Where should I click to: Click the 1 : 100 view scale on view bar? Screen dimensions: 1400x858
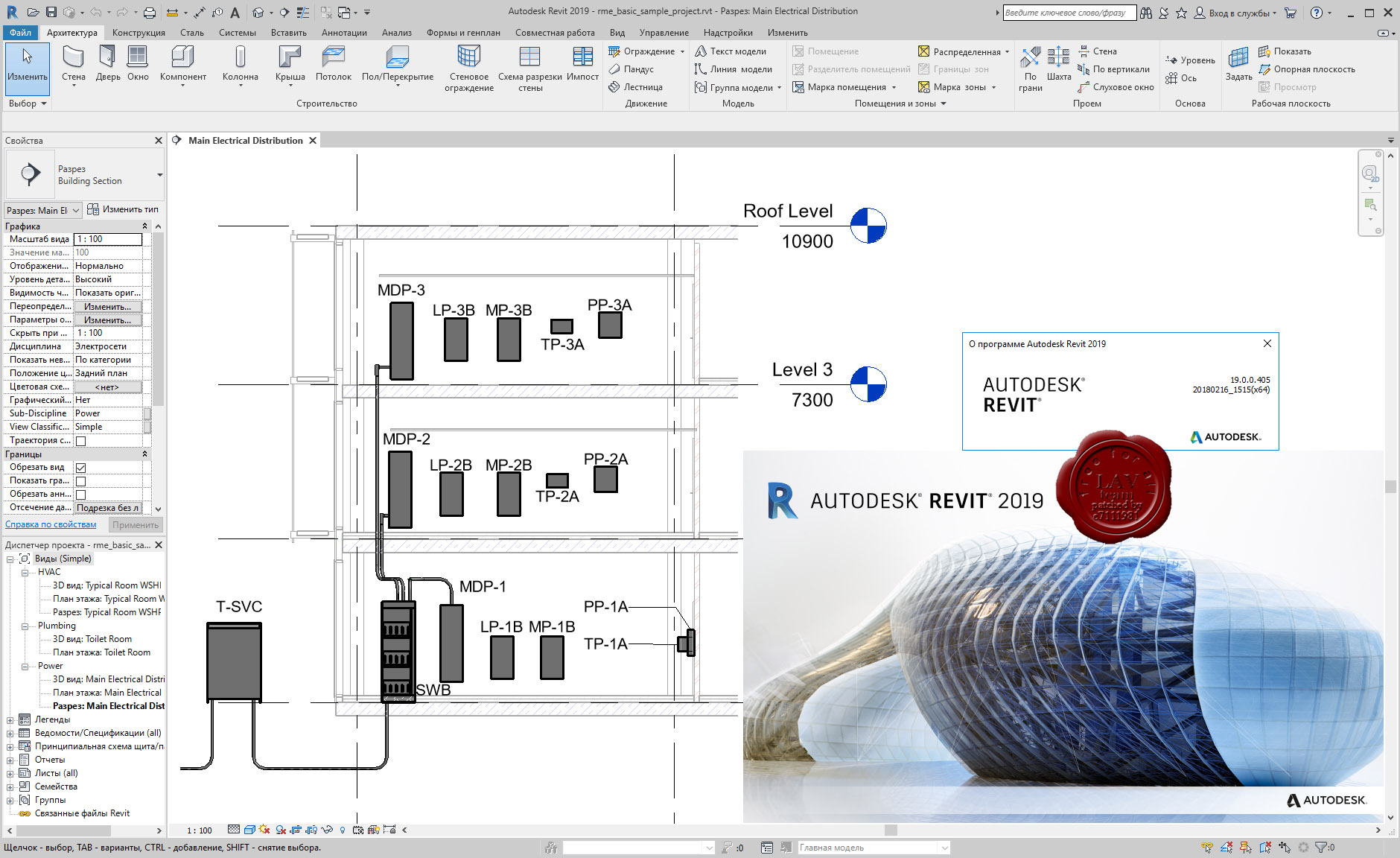199,830
